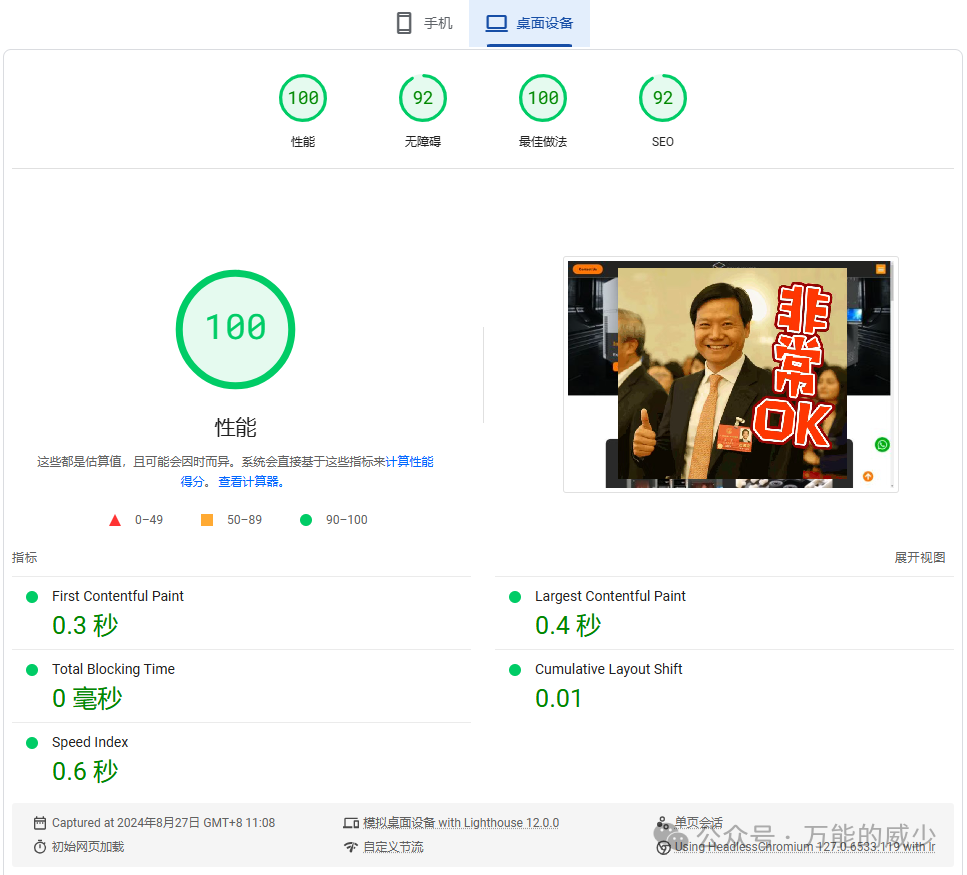The height and width of the screenshot is (875, 967).
Task: Click the 0.6 秒 Speed Index value
Action: 85,771
